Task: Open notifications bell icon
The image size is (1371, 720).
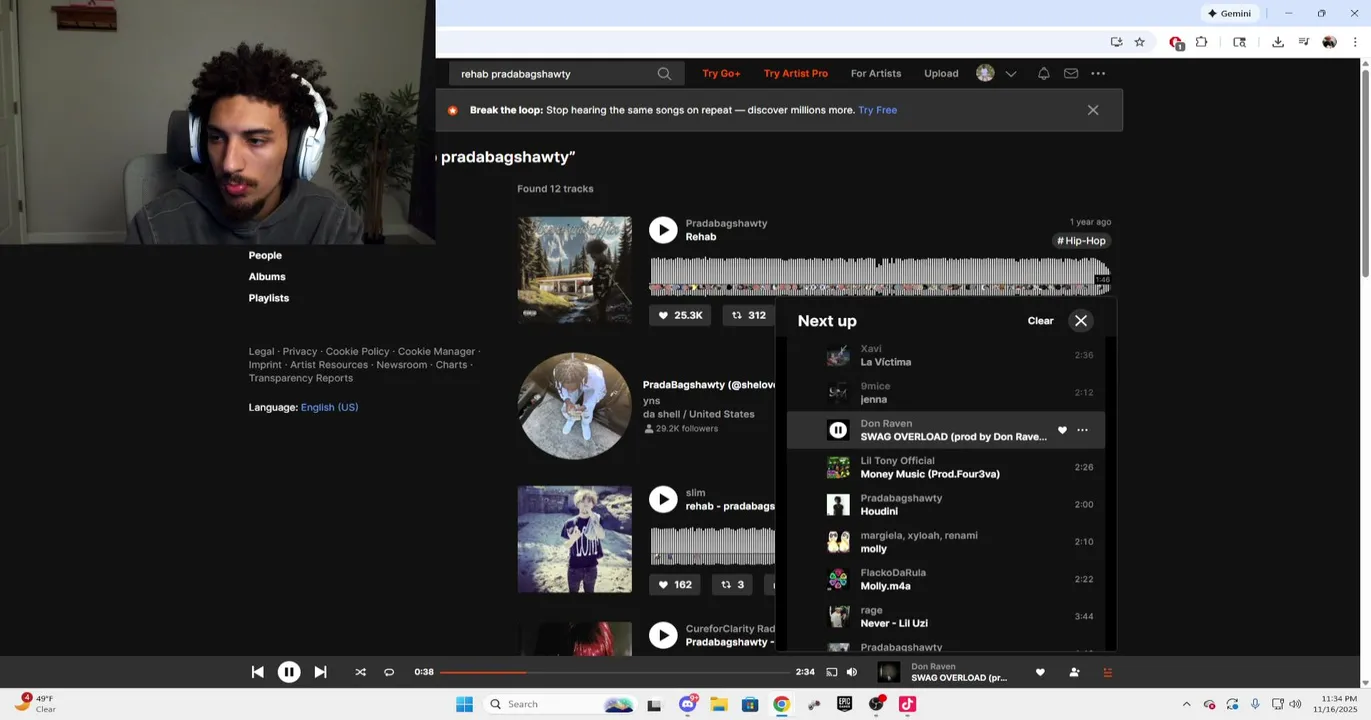Action: (x=1043, y=74)
